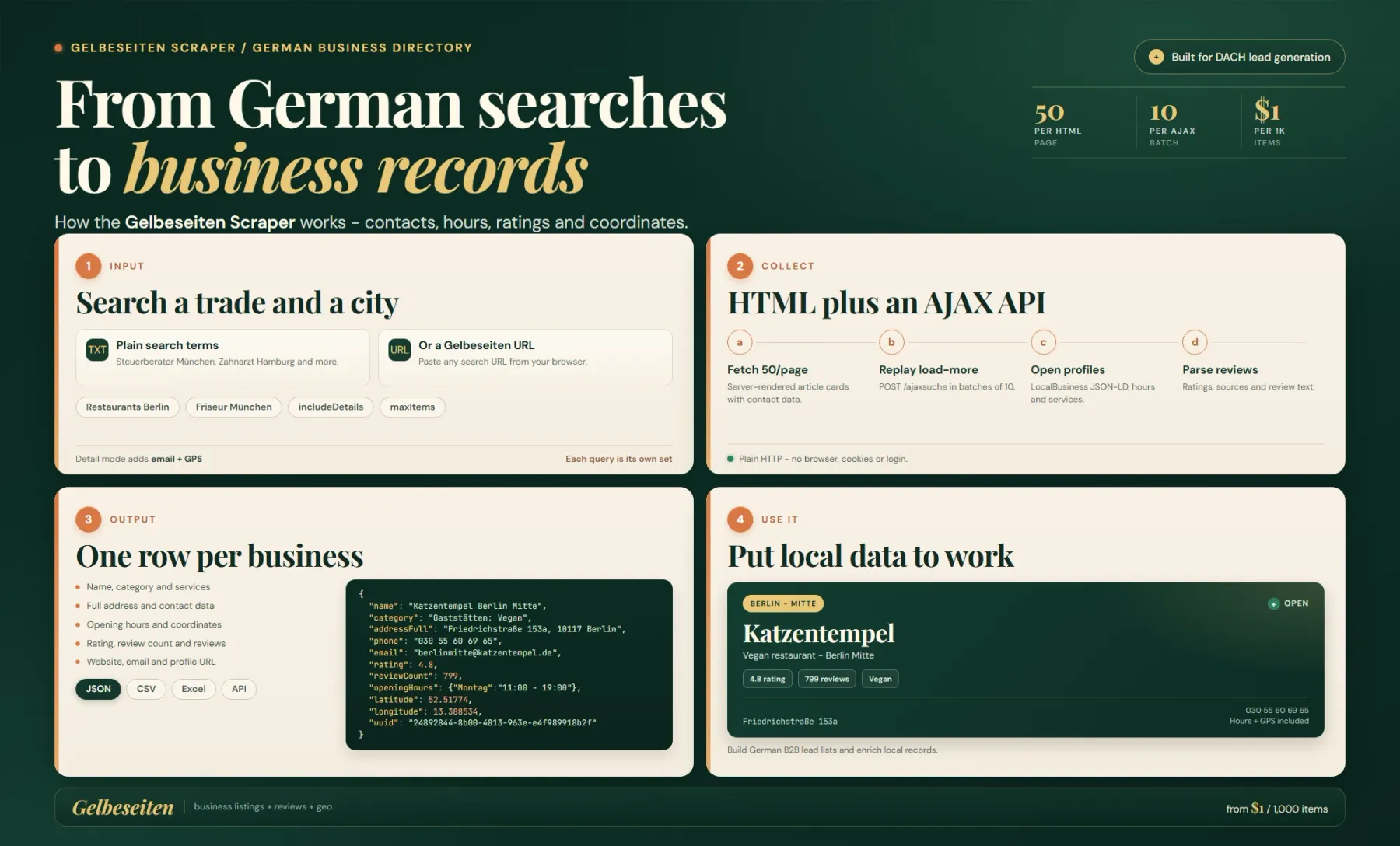Click the step 2 Collect badge

pyautogui.click(x=740, y=266)
